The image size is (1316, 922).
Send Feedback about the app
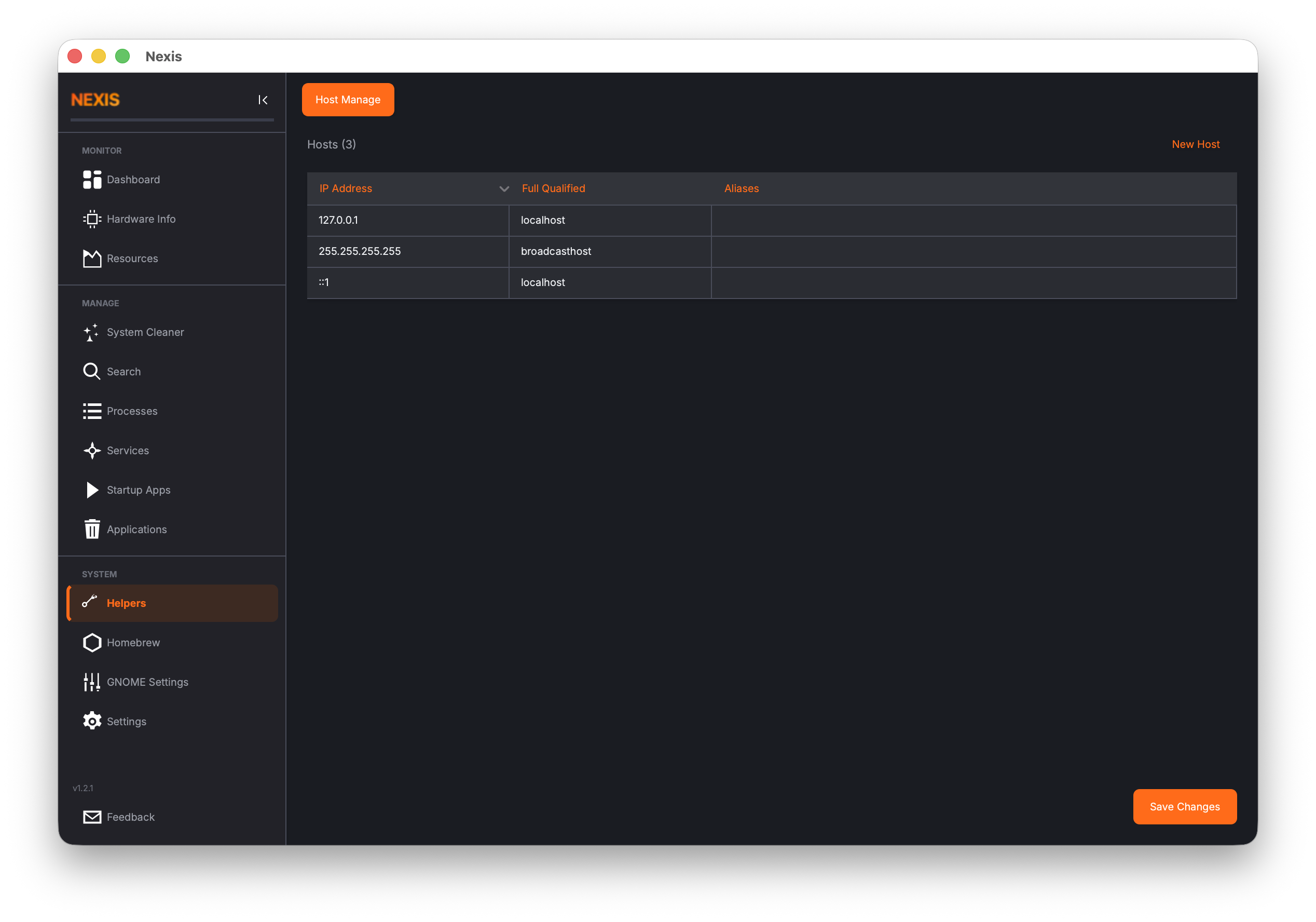point(131,817)
